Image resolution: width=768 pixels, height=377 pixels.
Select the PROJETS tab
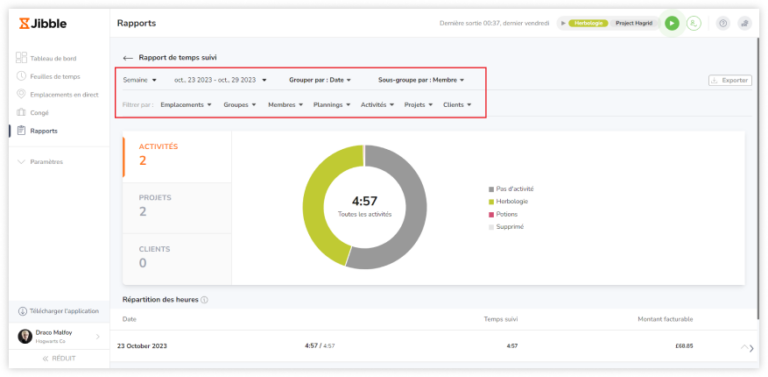[177, 208]
